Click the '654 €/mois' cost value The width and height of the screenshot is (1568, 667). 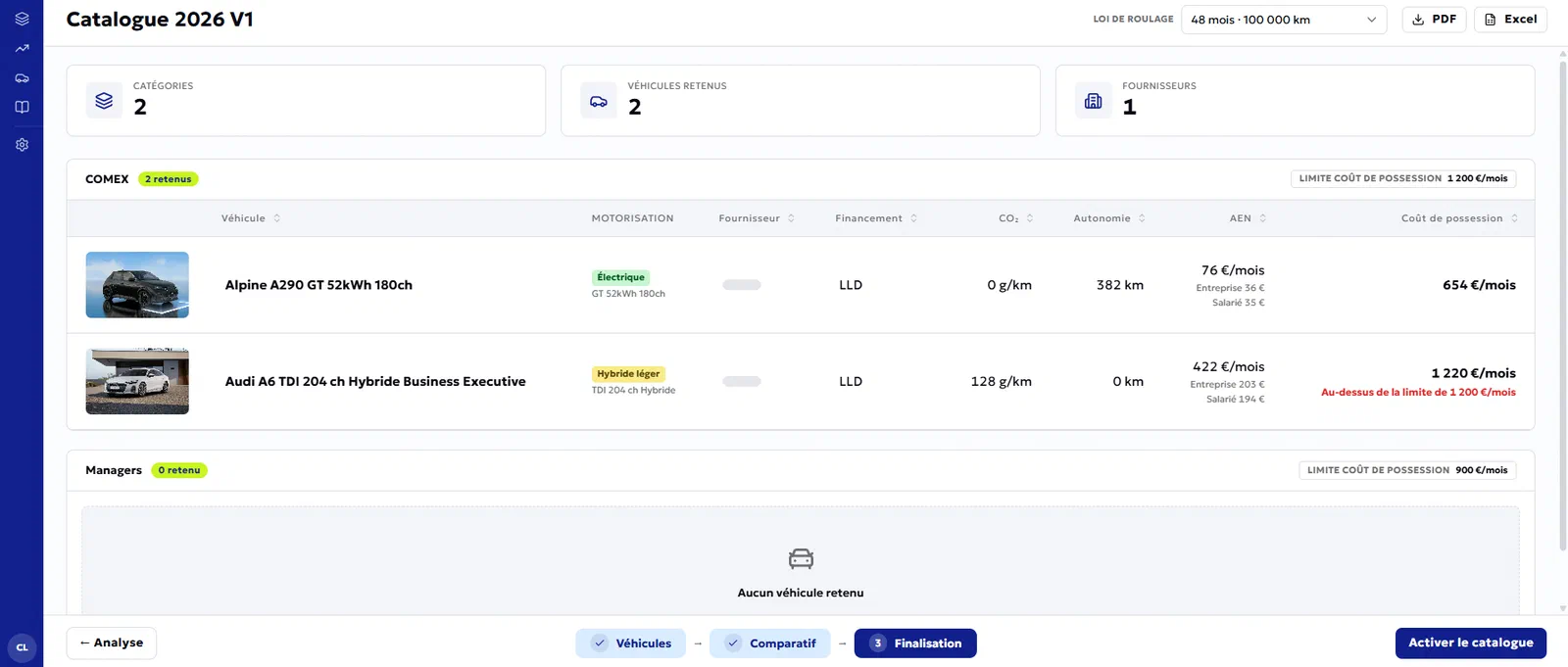tap(1479, 285)
